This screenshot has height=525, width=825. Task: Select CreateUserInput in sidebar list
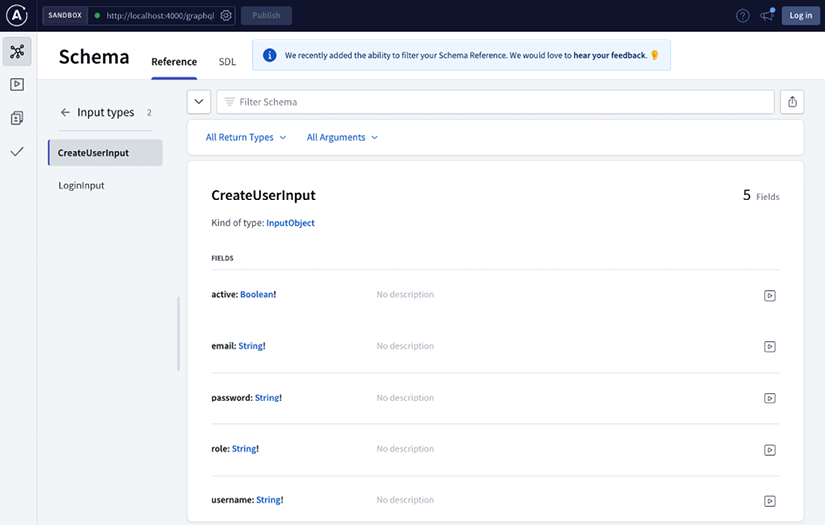105,153
